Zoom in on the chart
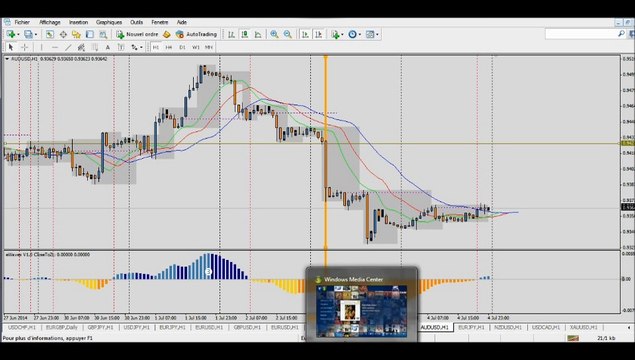 [274, 34]
